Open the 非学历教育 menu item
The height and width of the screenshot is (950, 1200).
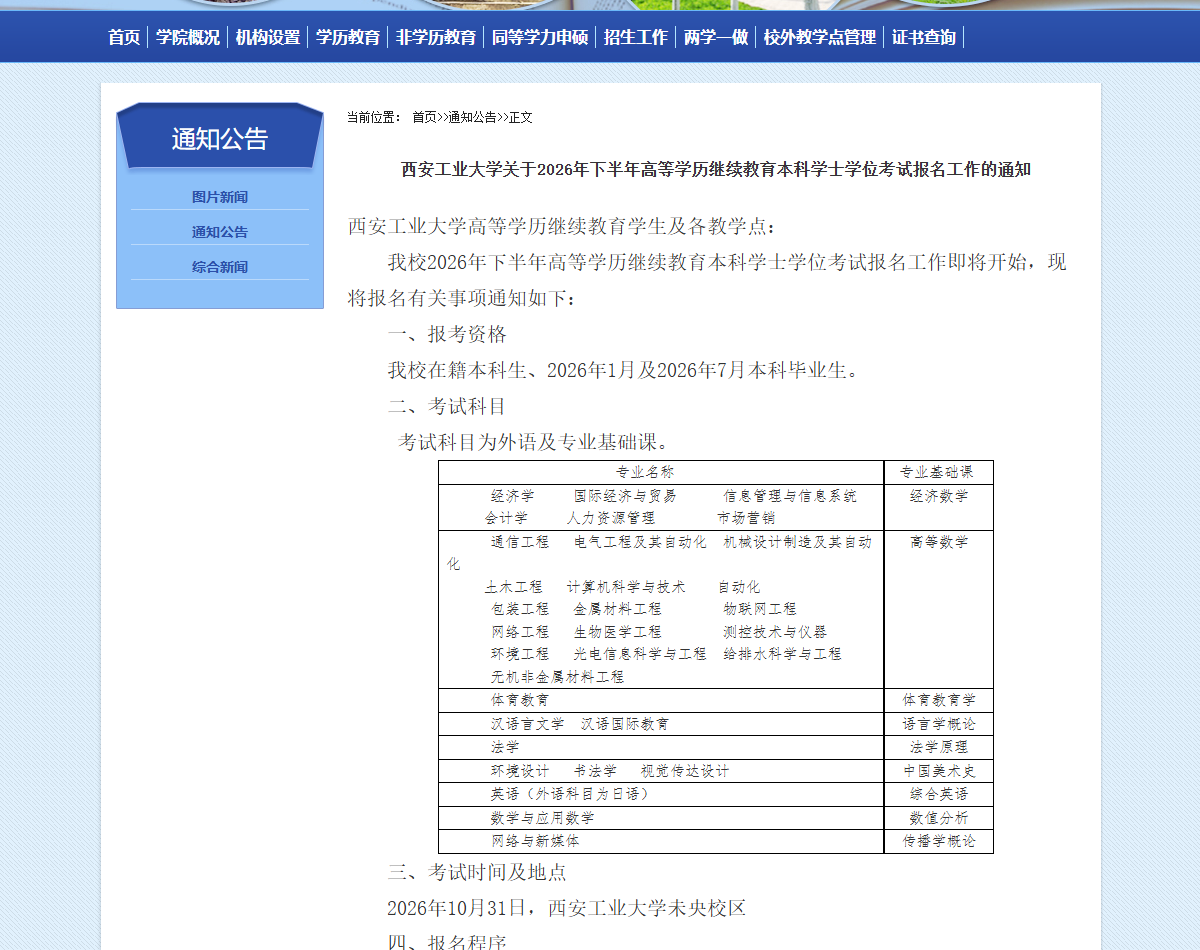(x=436, y=37)
